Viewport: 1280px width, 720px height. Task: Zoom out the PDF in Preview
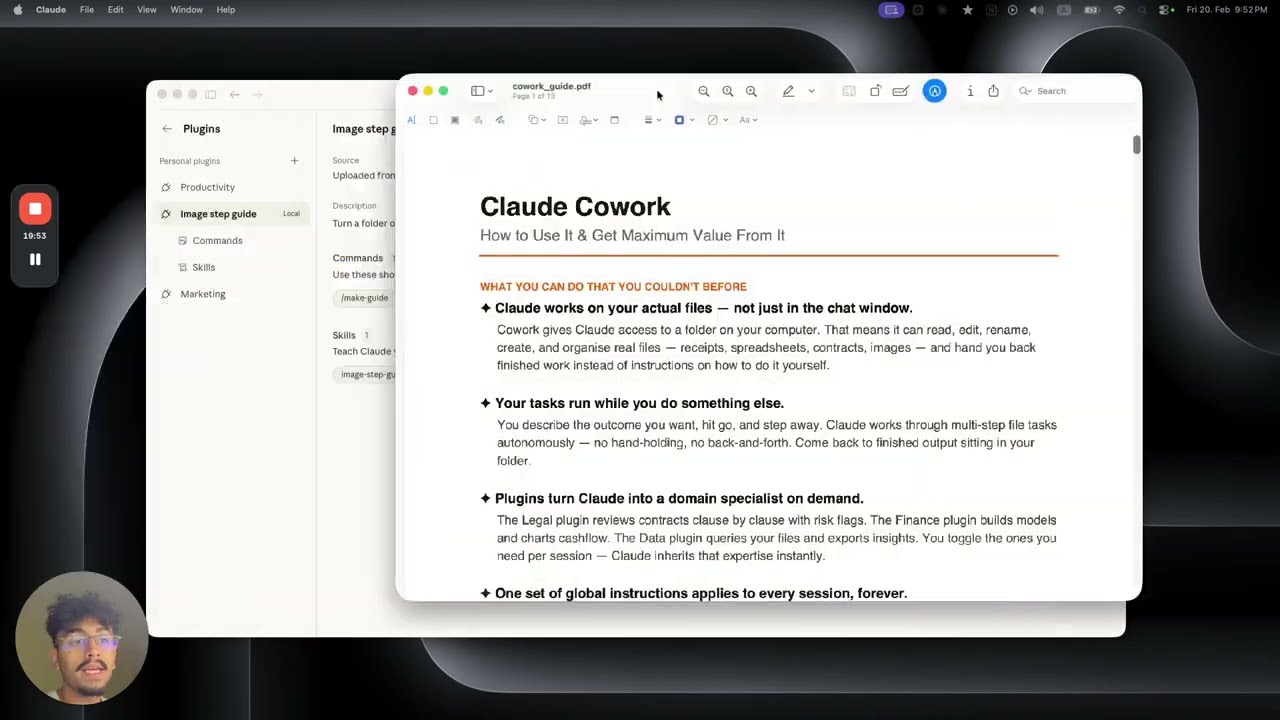point(704,91)
